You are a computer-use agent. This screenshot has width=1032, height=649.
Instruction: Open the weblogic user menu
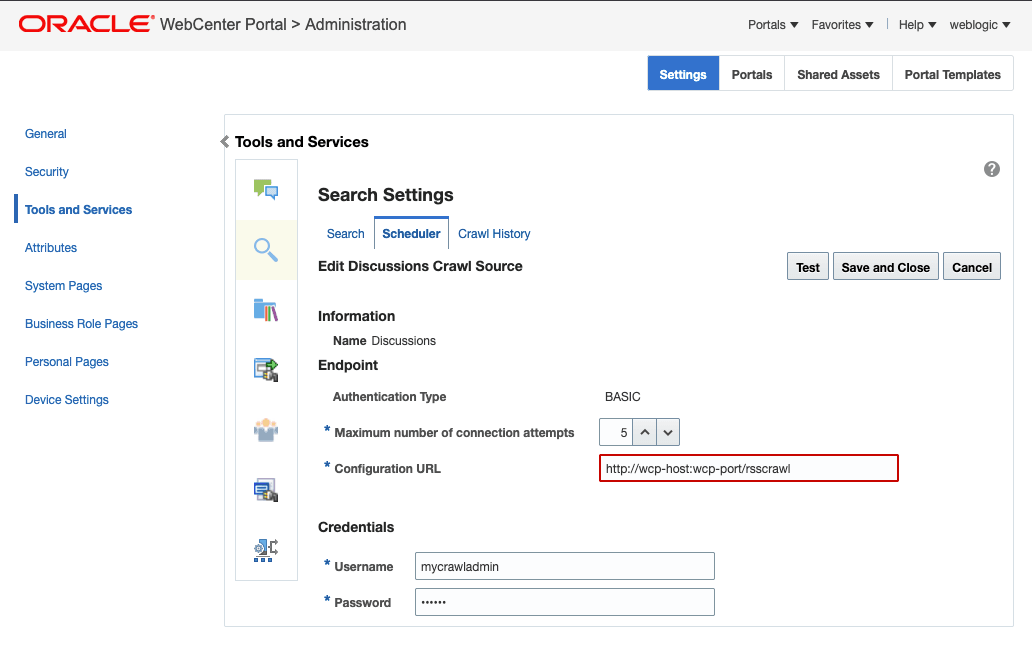tap(980, 25)
